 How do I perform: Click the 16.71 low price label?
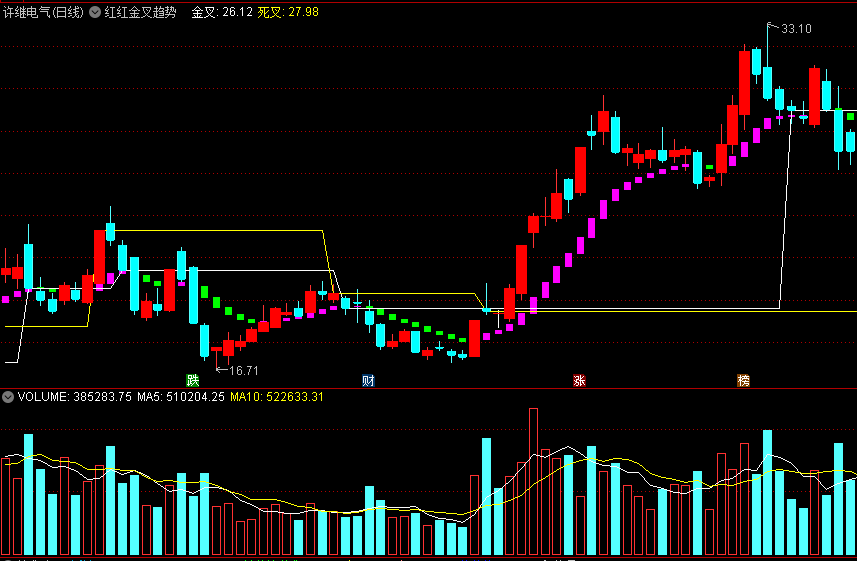[x=243, y=371]
